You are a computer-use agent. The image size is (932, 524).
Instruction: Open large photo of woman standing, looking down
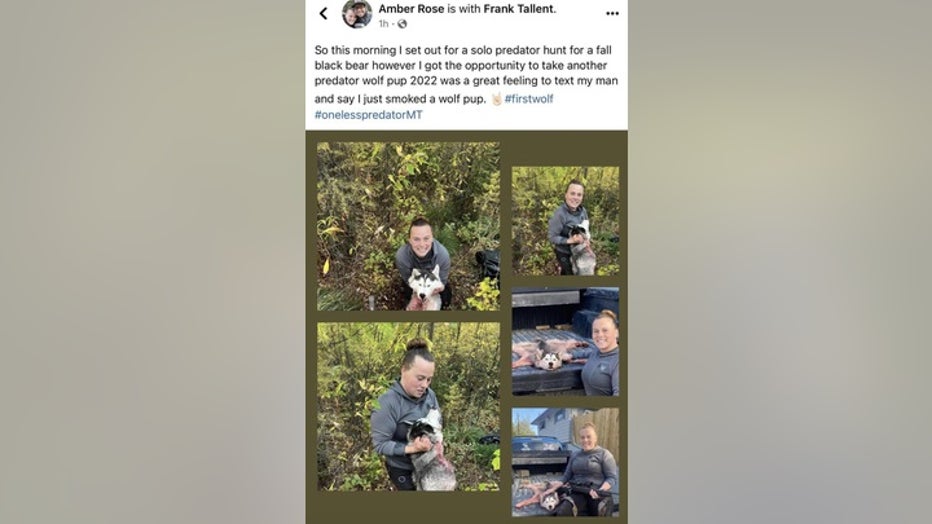click(408, 407)
